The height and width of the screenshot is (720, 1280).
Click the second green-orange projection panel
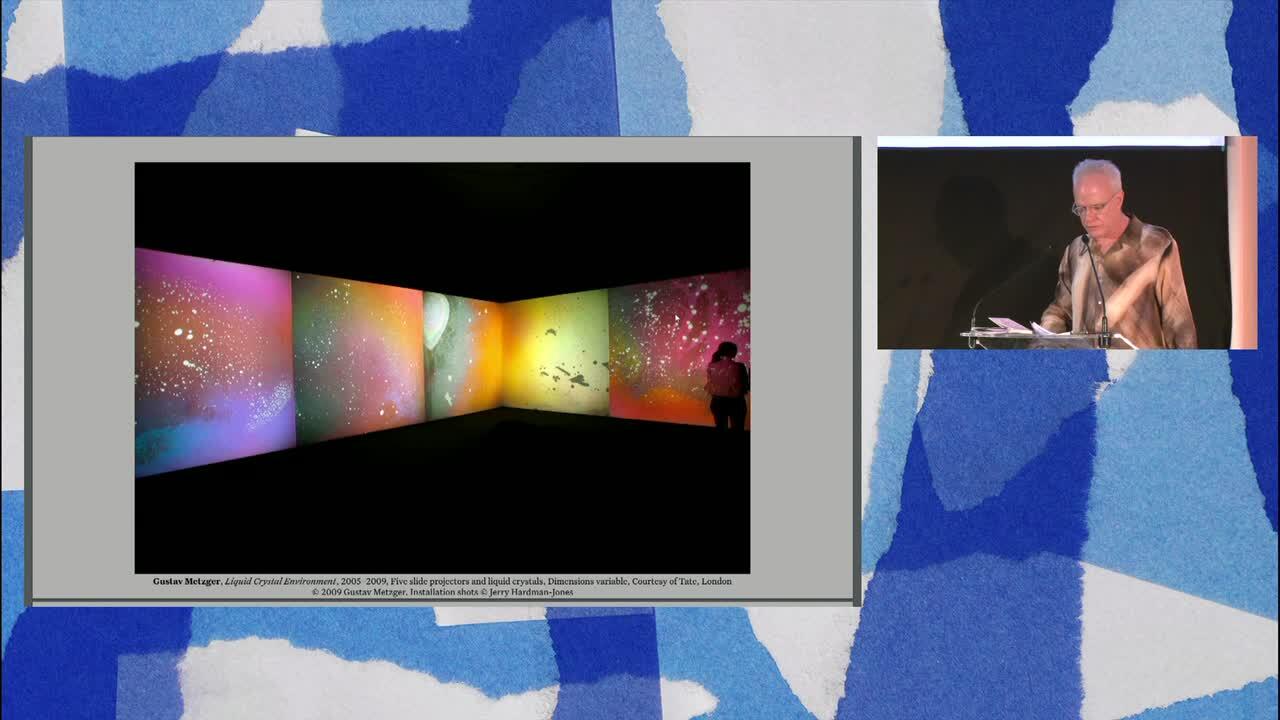coord(357,355)
